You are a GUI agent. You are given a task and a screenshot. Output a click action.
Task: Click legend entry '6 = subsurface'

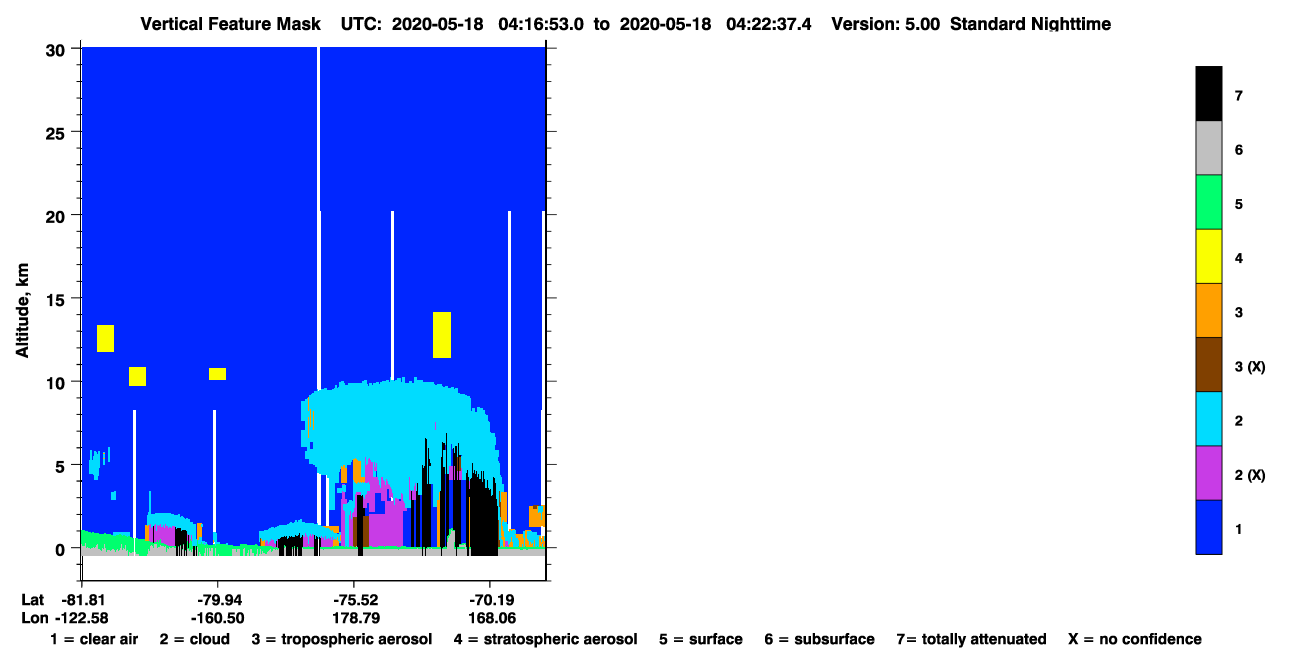[820, 639]
